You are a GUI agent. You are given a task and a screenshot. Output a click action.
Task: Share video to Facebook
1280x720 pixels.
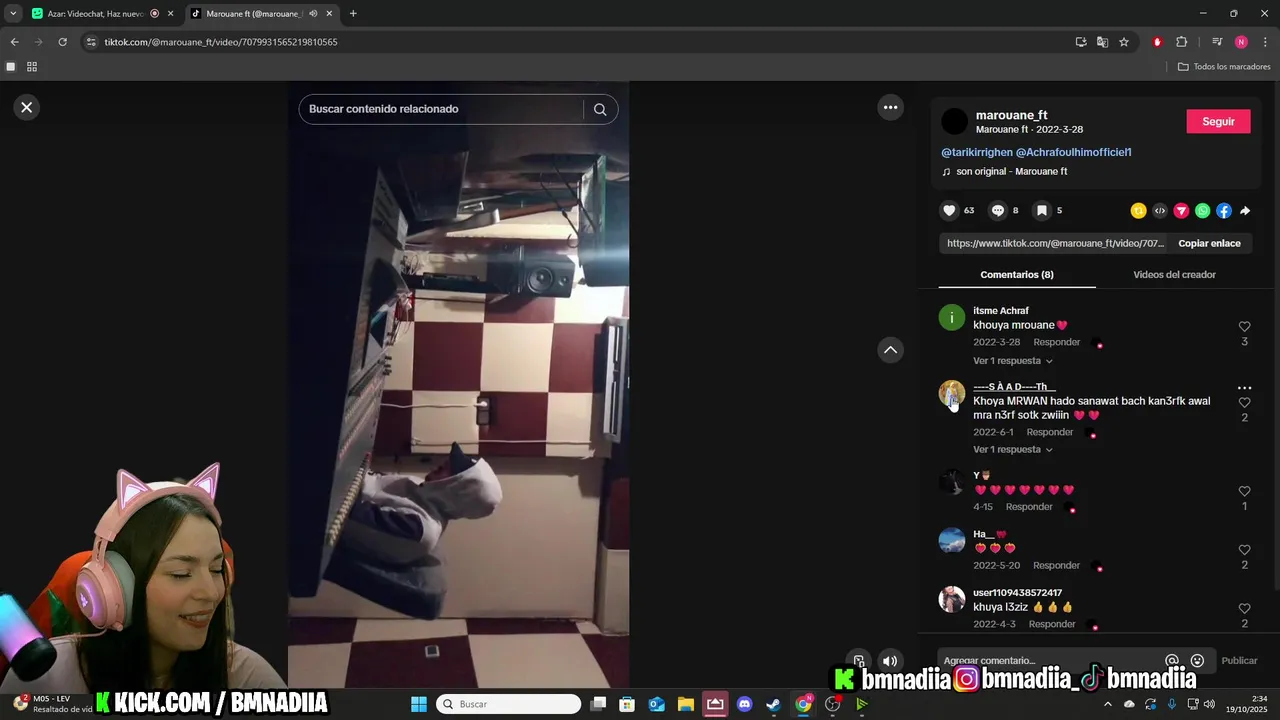coord(1224,211)
